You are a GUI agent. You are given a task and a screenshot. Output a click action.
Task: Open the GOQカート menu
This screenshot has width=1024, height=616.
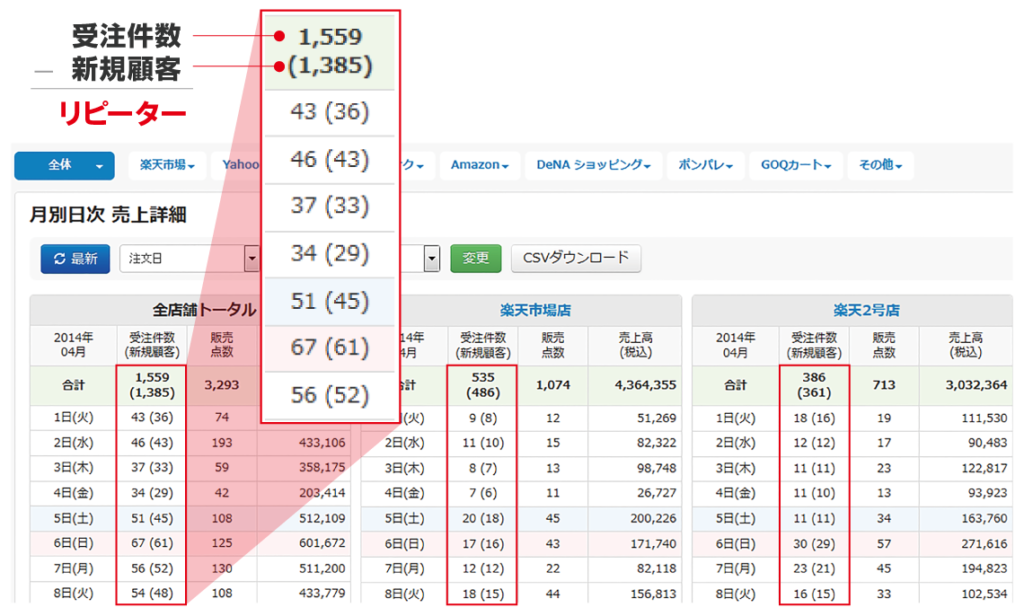pos(795,165)
